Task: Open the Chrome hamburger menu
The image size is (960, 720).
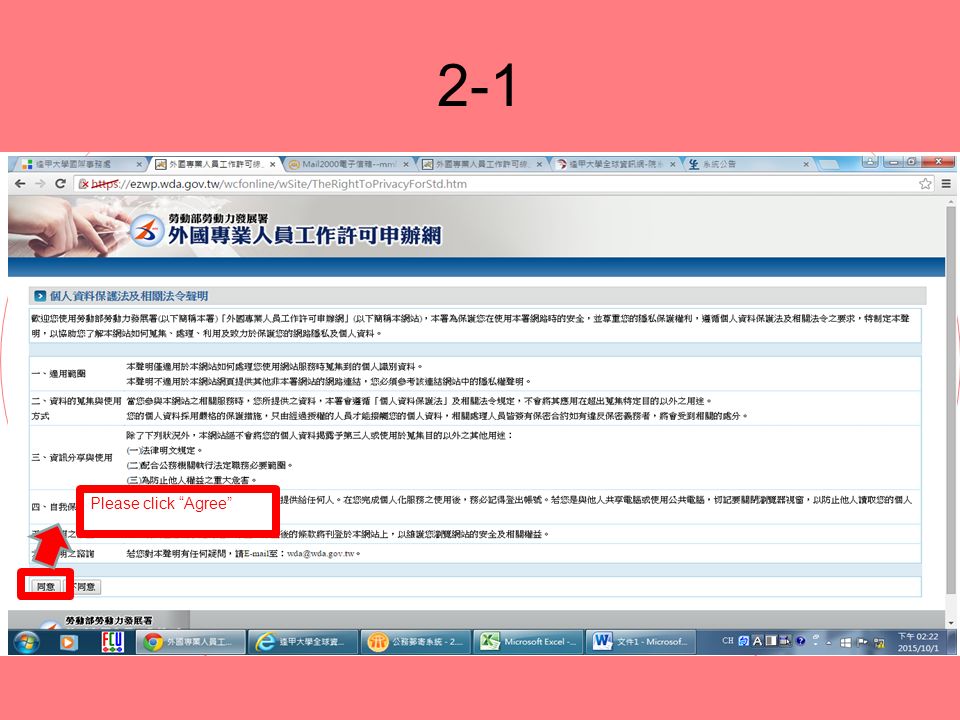Action: (x=946, y=184)
